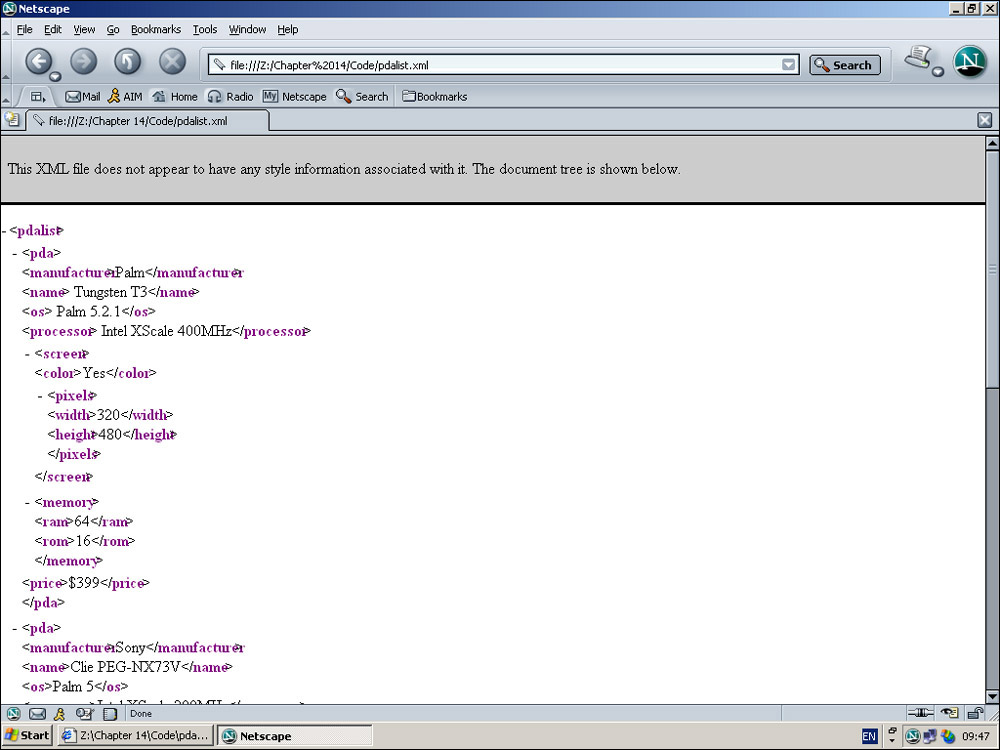1000x750 pixels.
Task: Select the pdalist.xml browser tab
Action: pos(140,121)
